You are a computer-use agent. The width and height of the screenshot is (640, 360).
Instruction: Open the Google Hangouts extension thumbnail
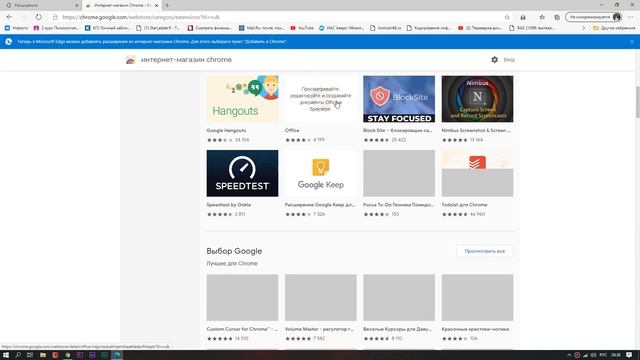(242, 99)
